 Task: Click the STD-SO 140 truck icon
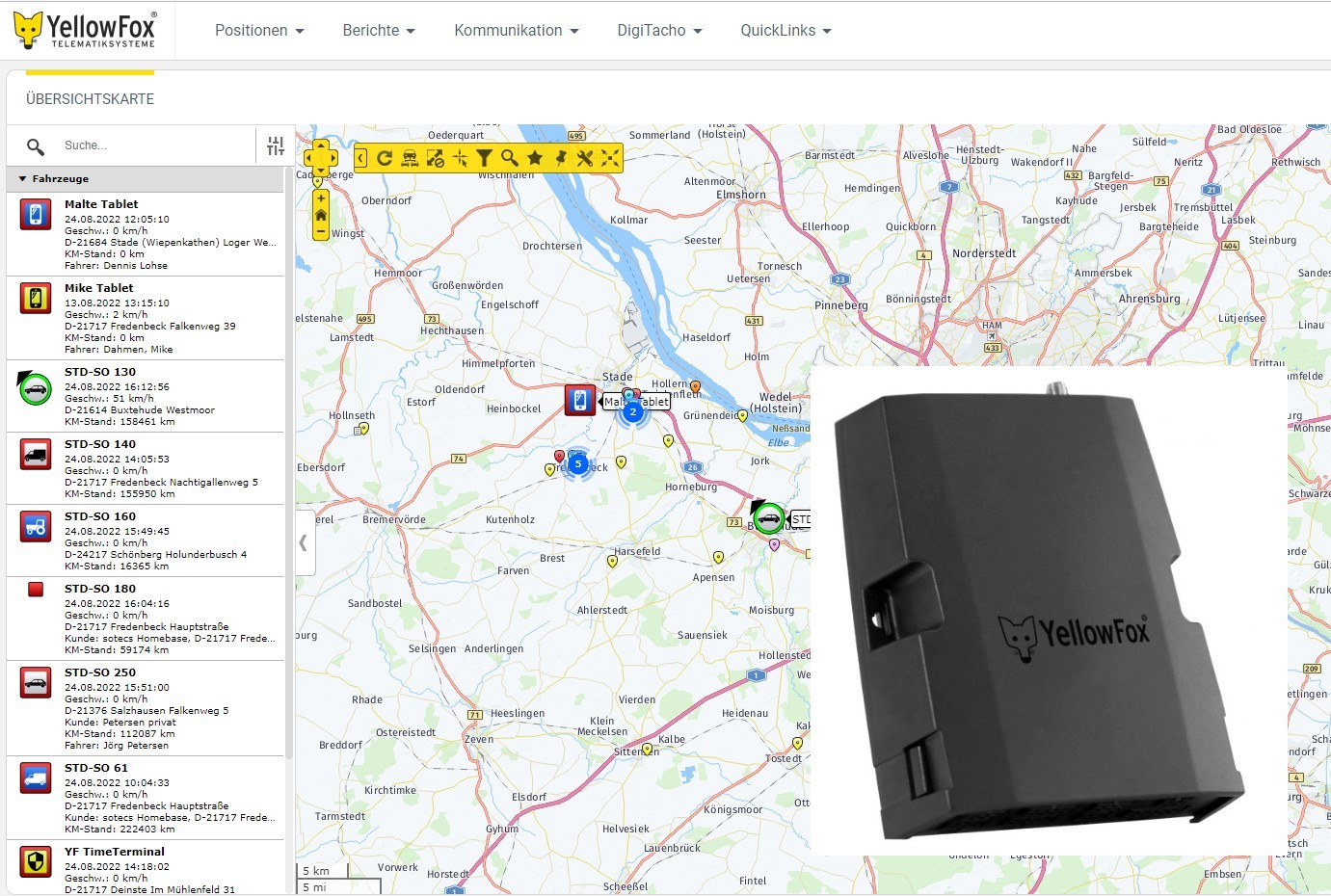click(36, 454)
